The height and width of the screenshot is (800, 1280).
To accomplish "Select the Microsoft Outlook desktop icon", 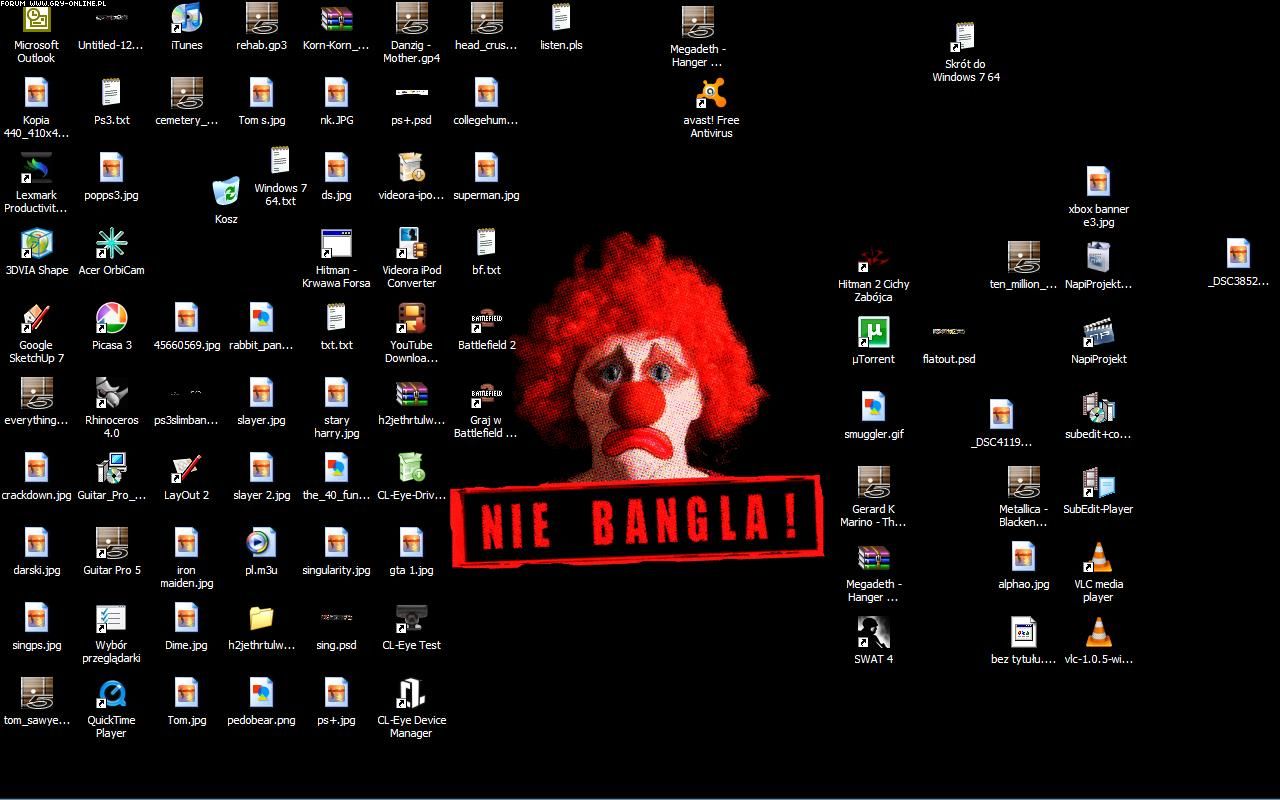I will click(36, 19).
